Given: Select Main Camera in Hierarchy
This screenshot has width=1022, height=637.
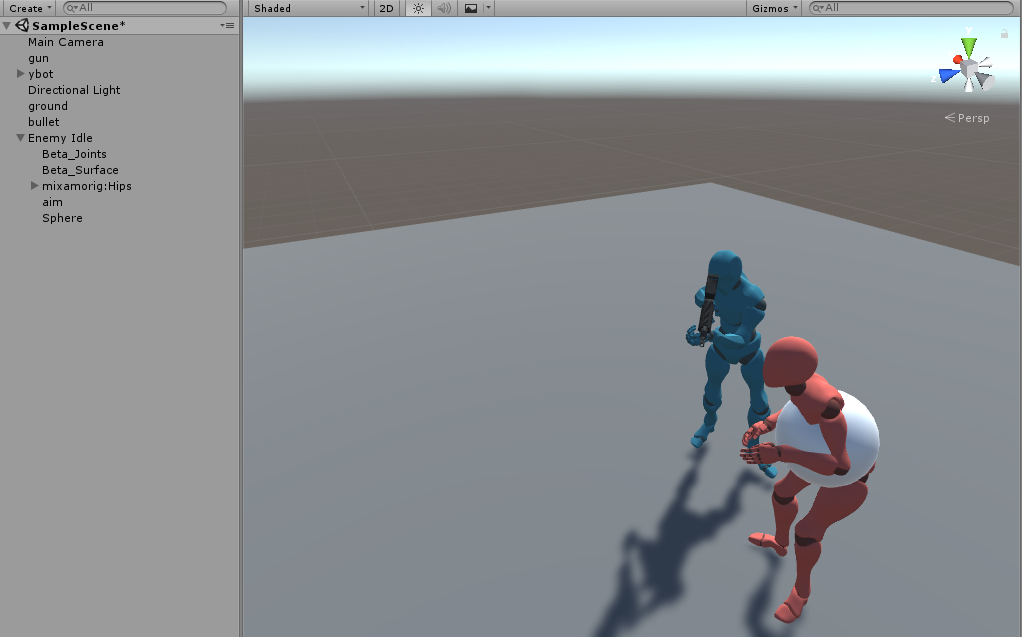Looking at the screenshot, I should (x=66, y=42).
